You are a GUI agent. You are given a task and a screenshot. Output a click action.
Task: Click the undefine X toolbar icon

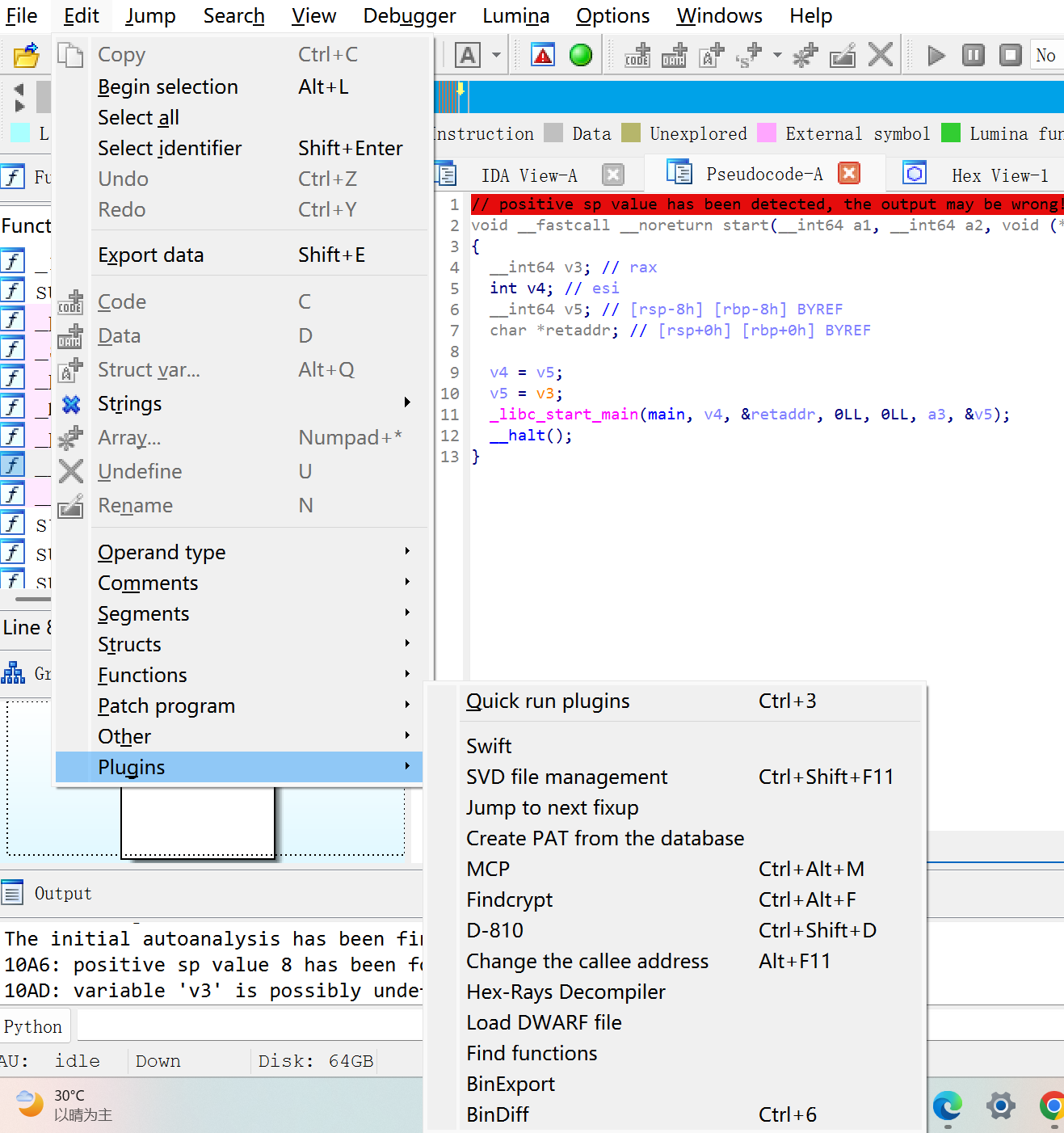[x=881, y=55]
